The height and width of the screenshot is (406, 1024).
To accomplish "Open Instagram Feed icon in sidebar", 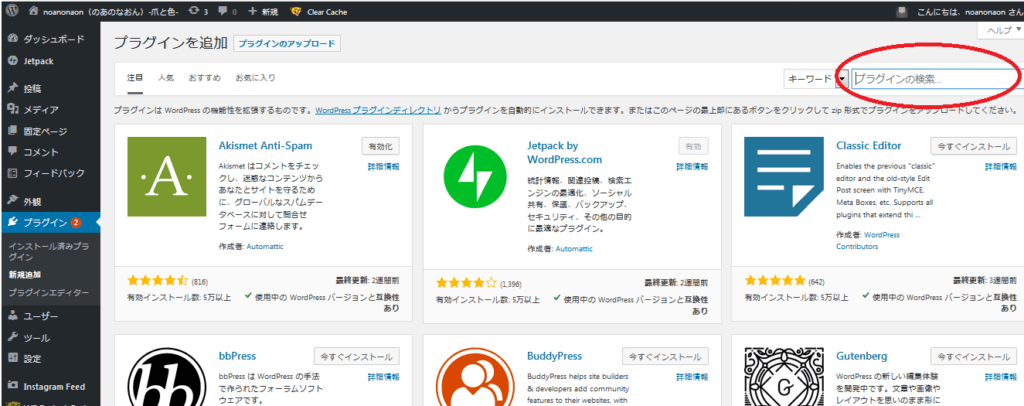I will [x=12, y=386].
